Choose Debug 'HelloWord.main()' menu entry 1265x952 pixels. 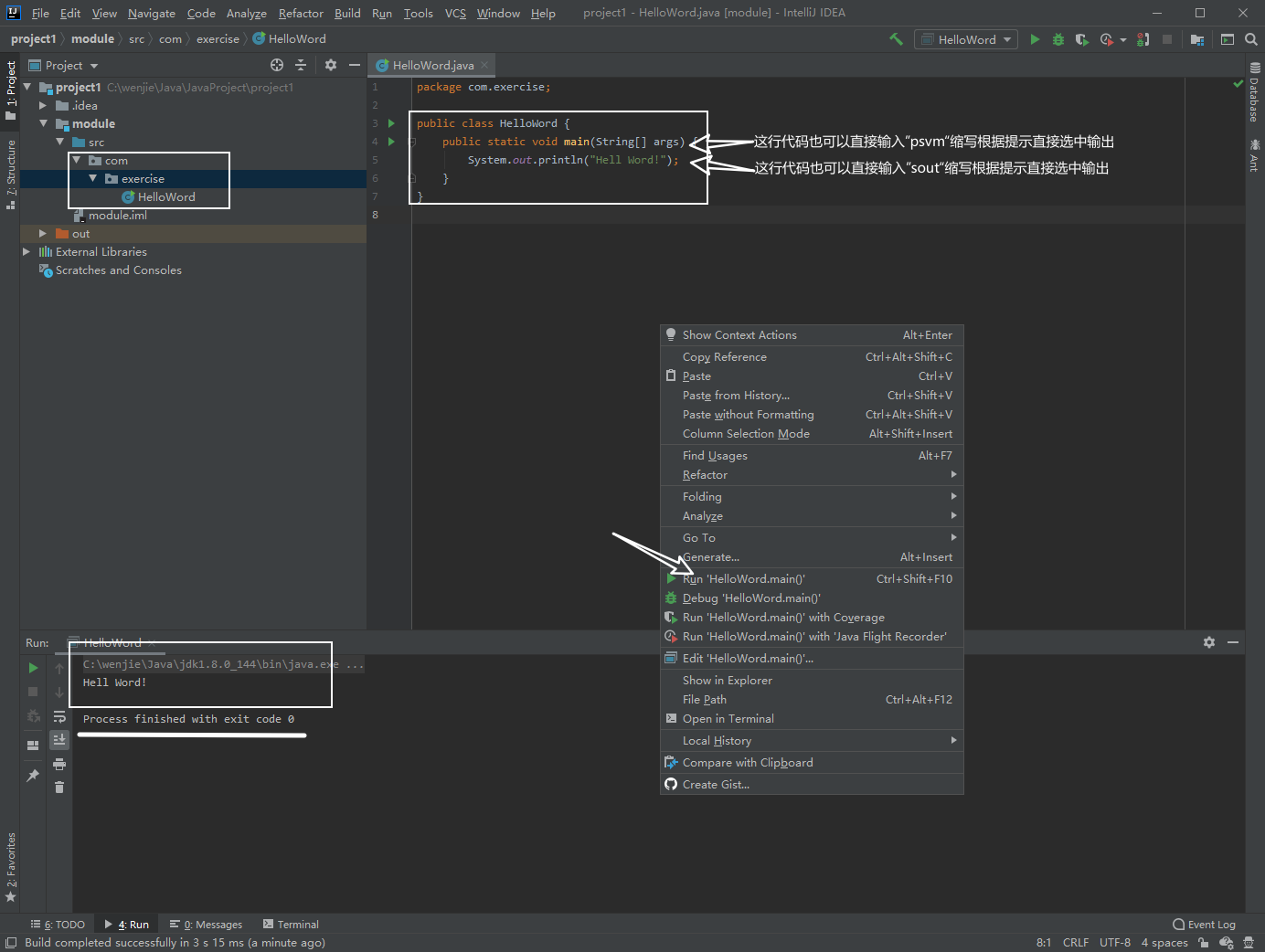pyautogui.click(x=812, y=598)
